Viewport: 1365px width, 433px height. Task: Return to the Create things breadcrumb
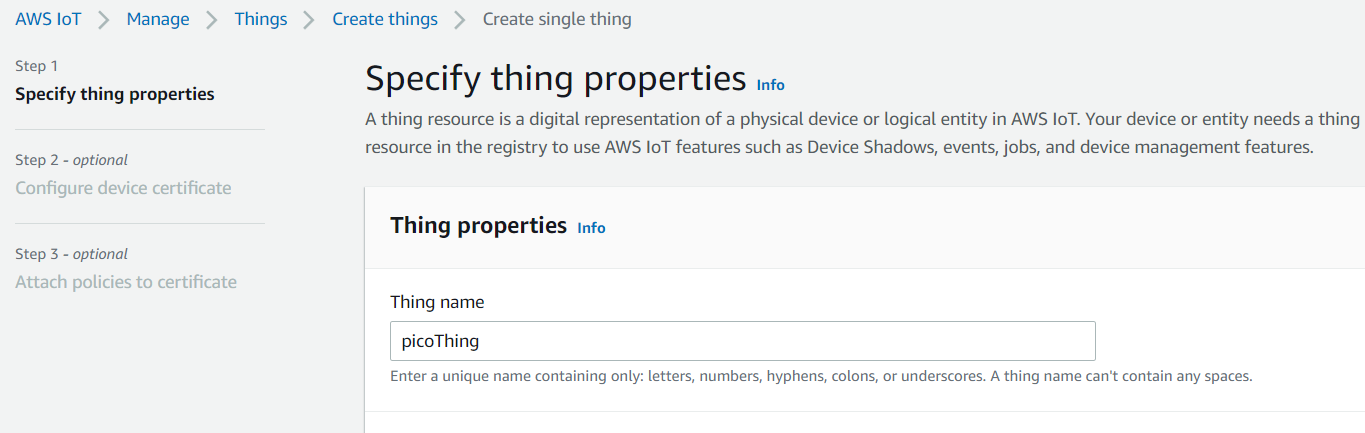pyautogui.click(x=385, y=19)
